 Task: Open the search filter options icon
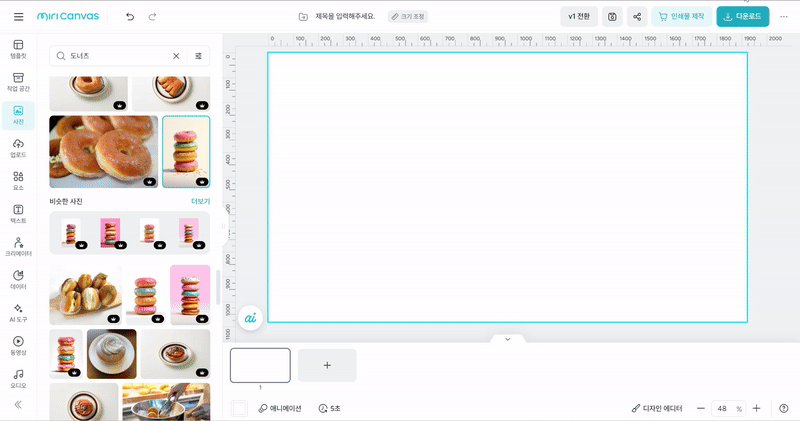(x=198, y=56)
